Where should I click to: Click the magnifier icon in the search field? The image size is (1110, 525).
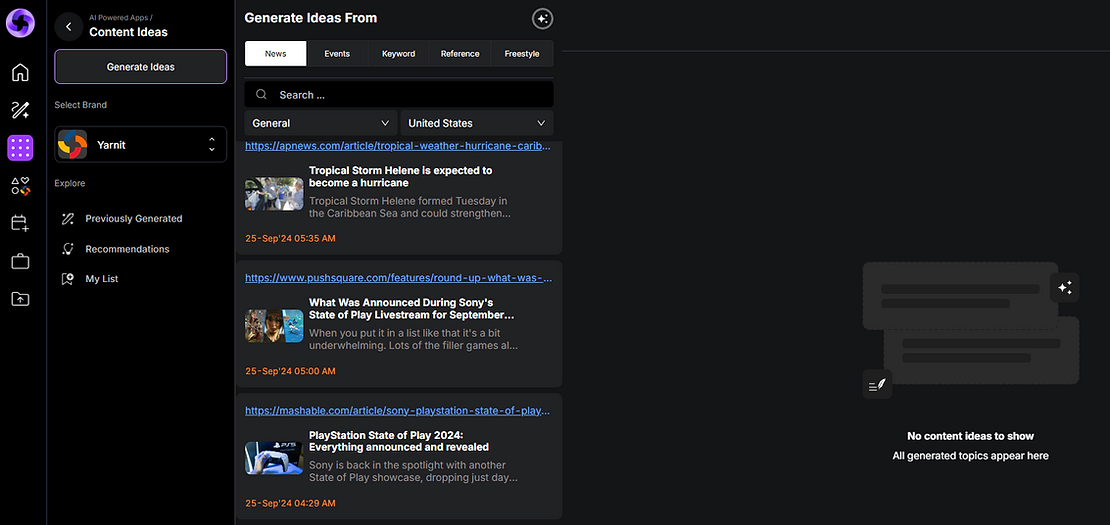tap(261, 95)
